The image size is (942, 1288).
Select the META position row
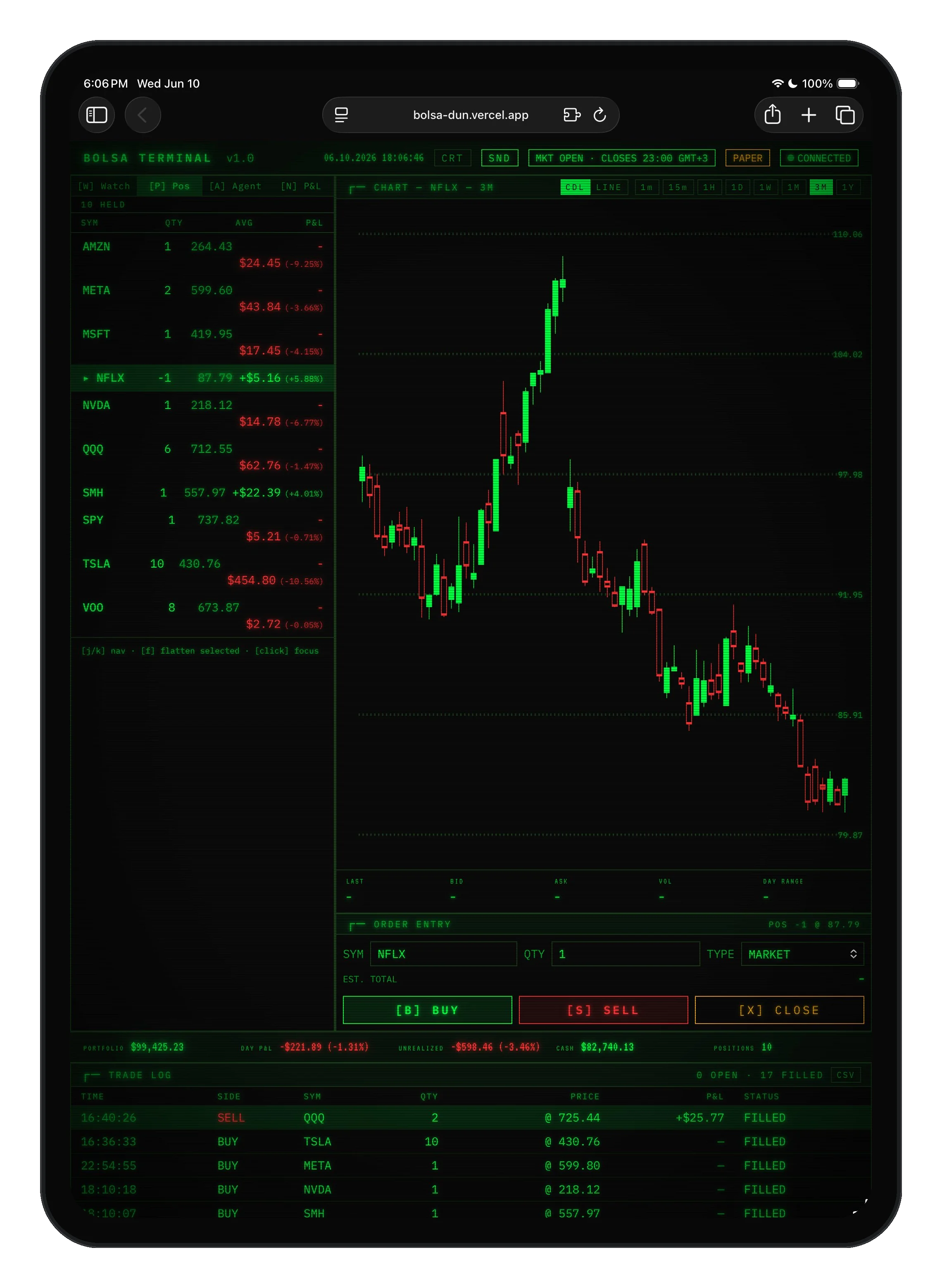click(x=202, y=298)
